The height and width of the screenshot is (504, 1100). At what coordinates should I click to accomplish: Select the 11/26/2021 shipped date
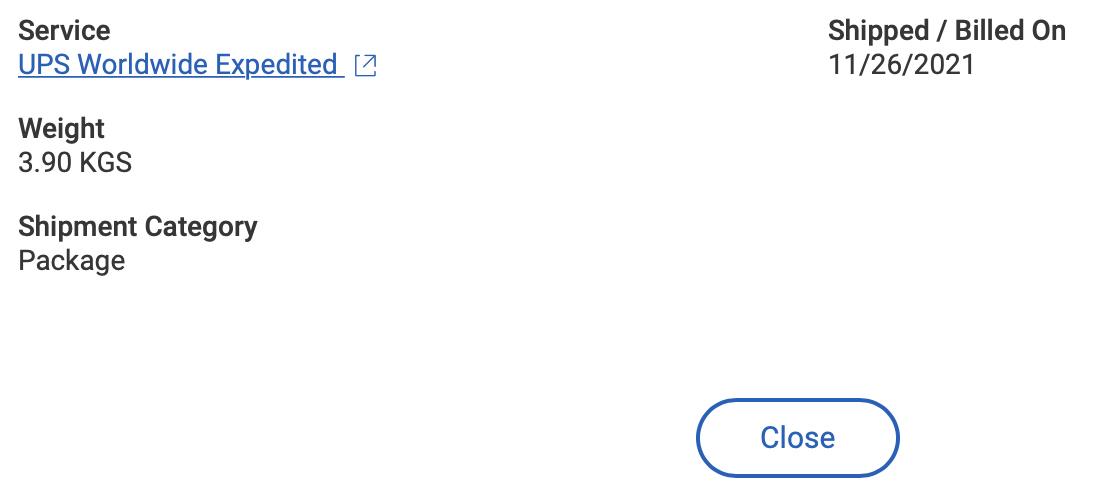[901, 65]
